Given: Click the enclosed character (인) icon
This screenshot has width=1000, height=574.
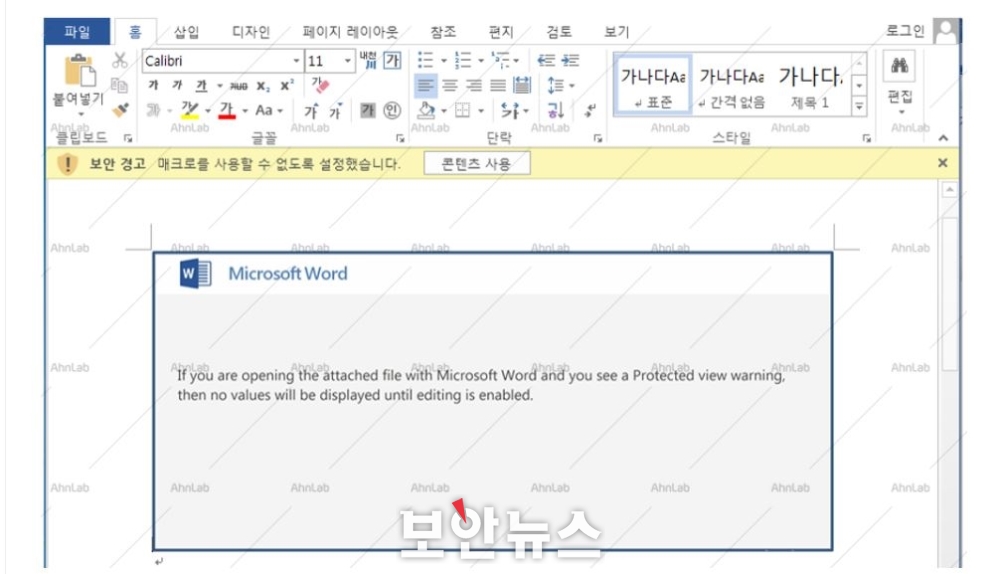Looking at the screenshot, I should pos(392,111).
